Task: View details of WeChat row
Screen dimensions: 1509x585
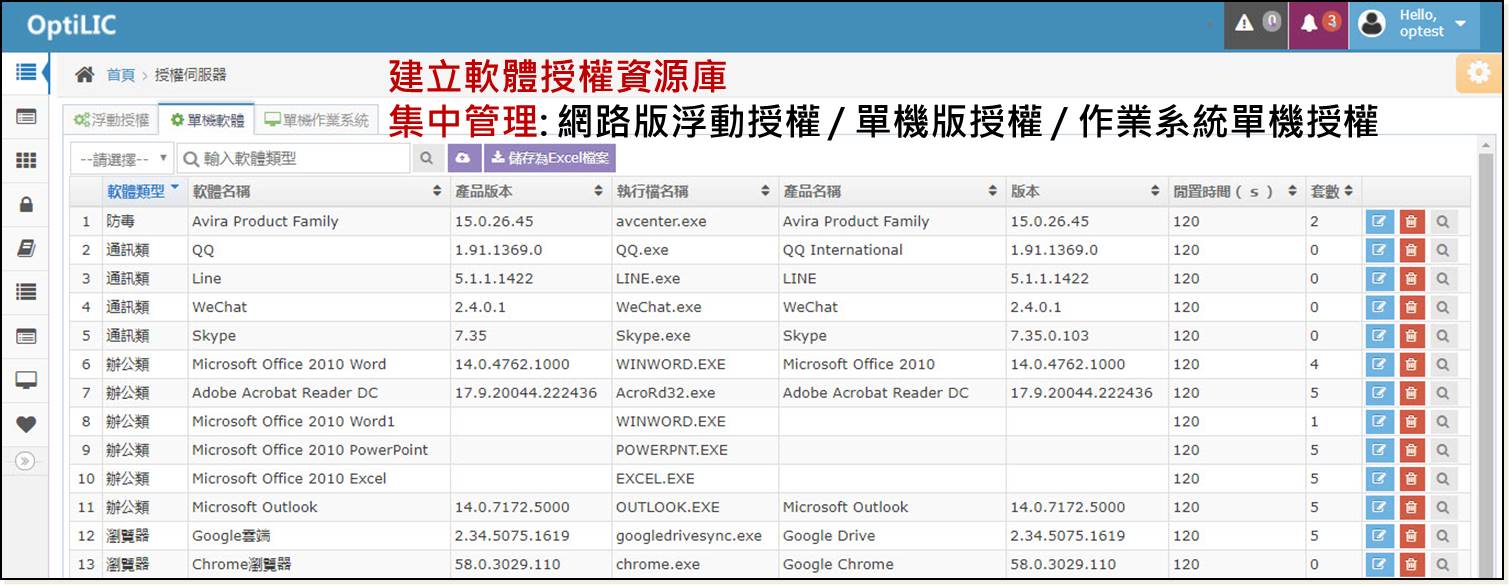Action: coord(1443,308)
